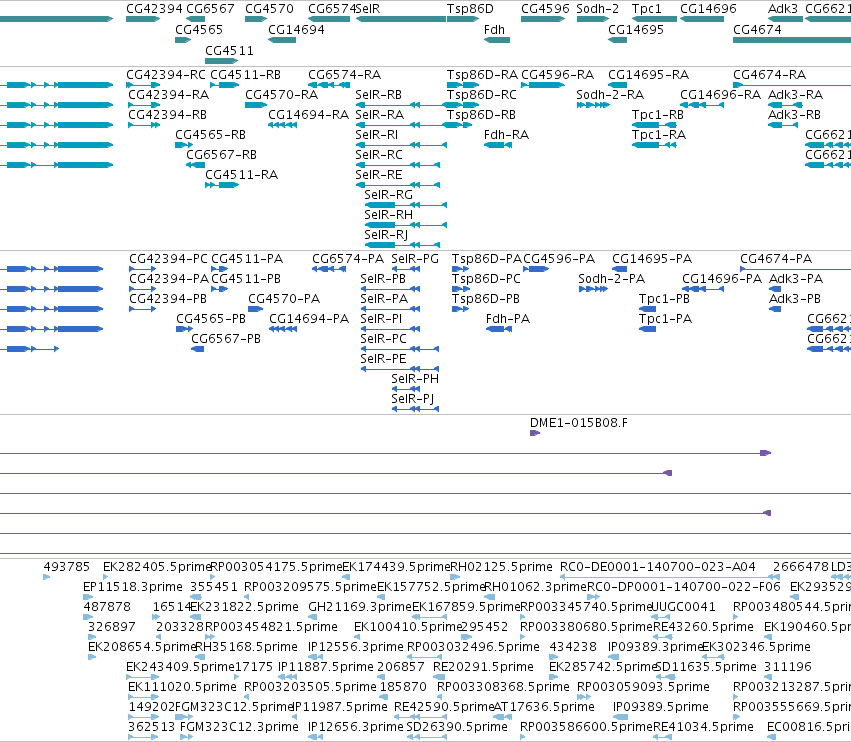The width and height of the screenshot is (851, 742).
Task: Click transcript CG6574-RA label
Action: pyautogui.click(x=345, y=74)
